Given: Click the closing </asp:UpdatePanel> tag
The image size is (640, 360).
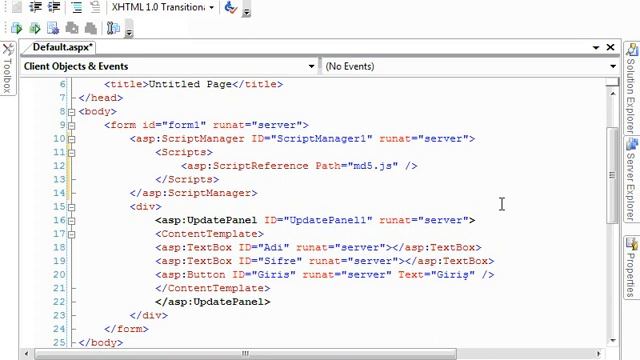Looking at the screenshot, I should 213,302.
